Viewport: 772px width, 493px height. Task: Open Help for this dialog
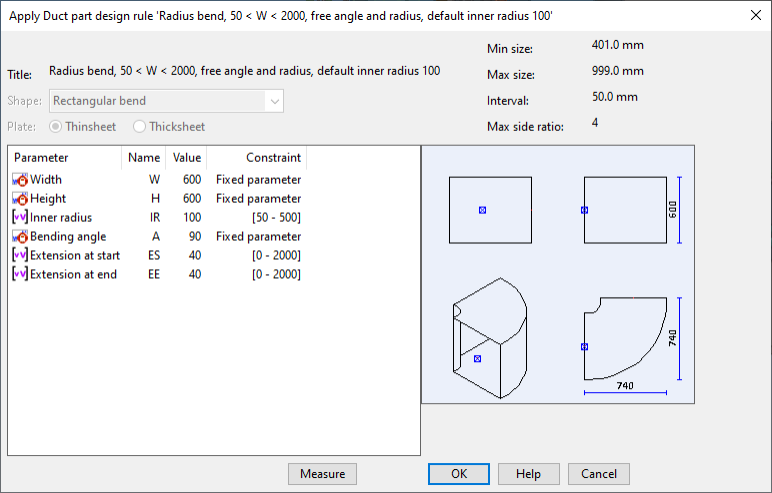pyautogui.click(x=528, y=474)
